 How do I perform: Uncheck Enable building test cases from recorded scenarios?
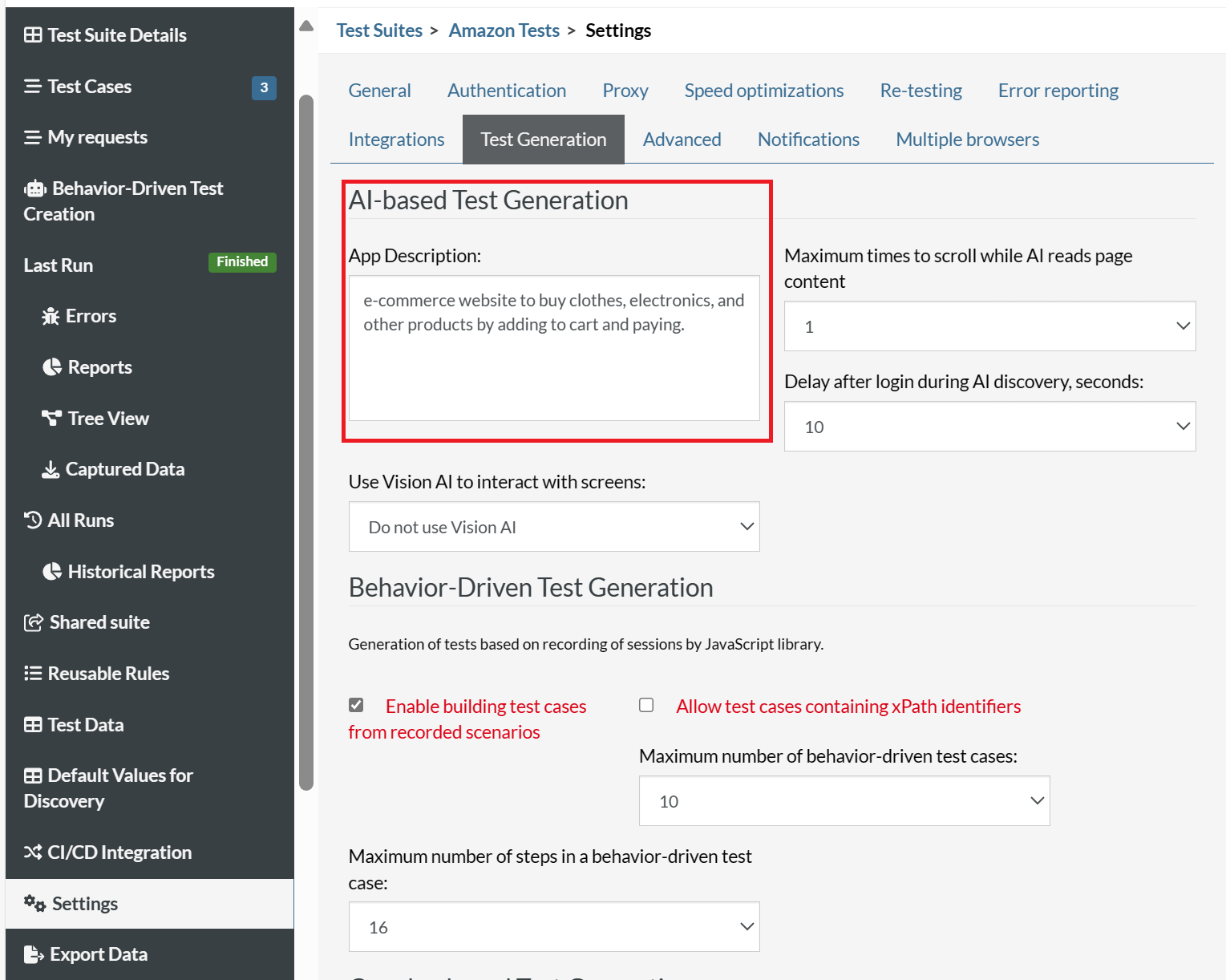(356, 705)
